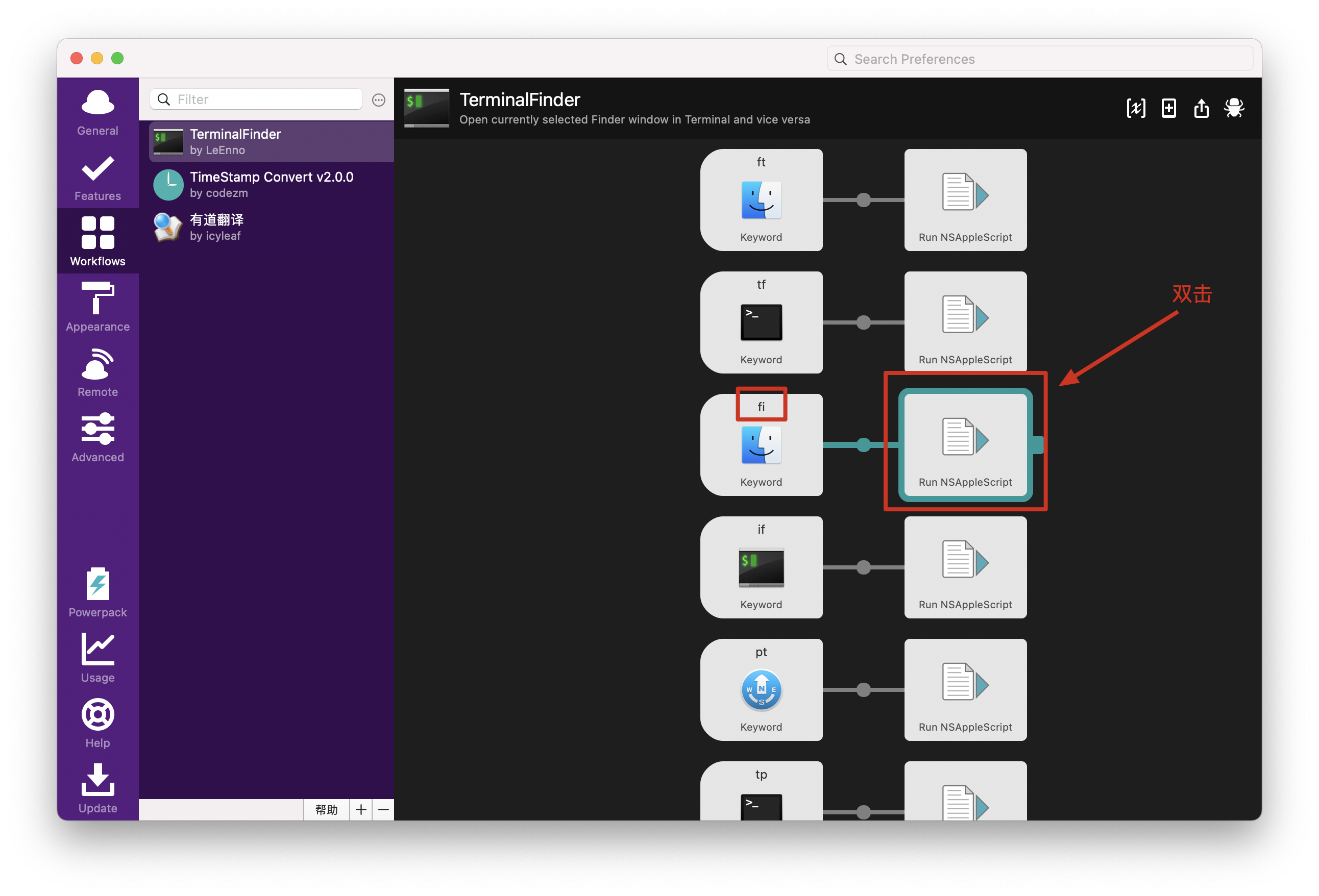Screen dimensions: 1319x896
Task: Click the workflow variables [x] icon
Action: pos(1136,108)
